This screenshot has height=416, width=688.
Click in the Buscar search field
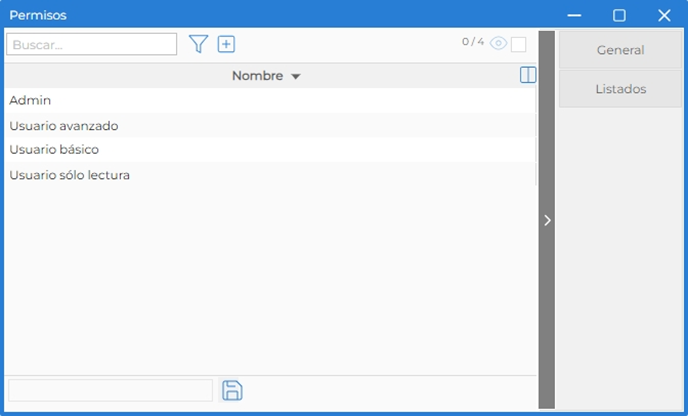pos(92,44)
